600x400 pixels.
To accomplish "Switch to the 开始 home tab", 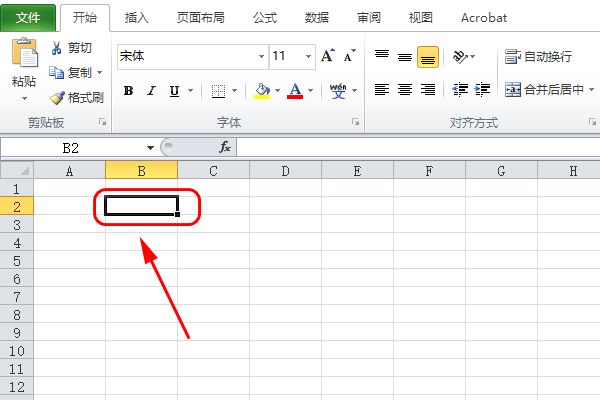I will coord(85,18).
